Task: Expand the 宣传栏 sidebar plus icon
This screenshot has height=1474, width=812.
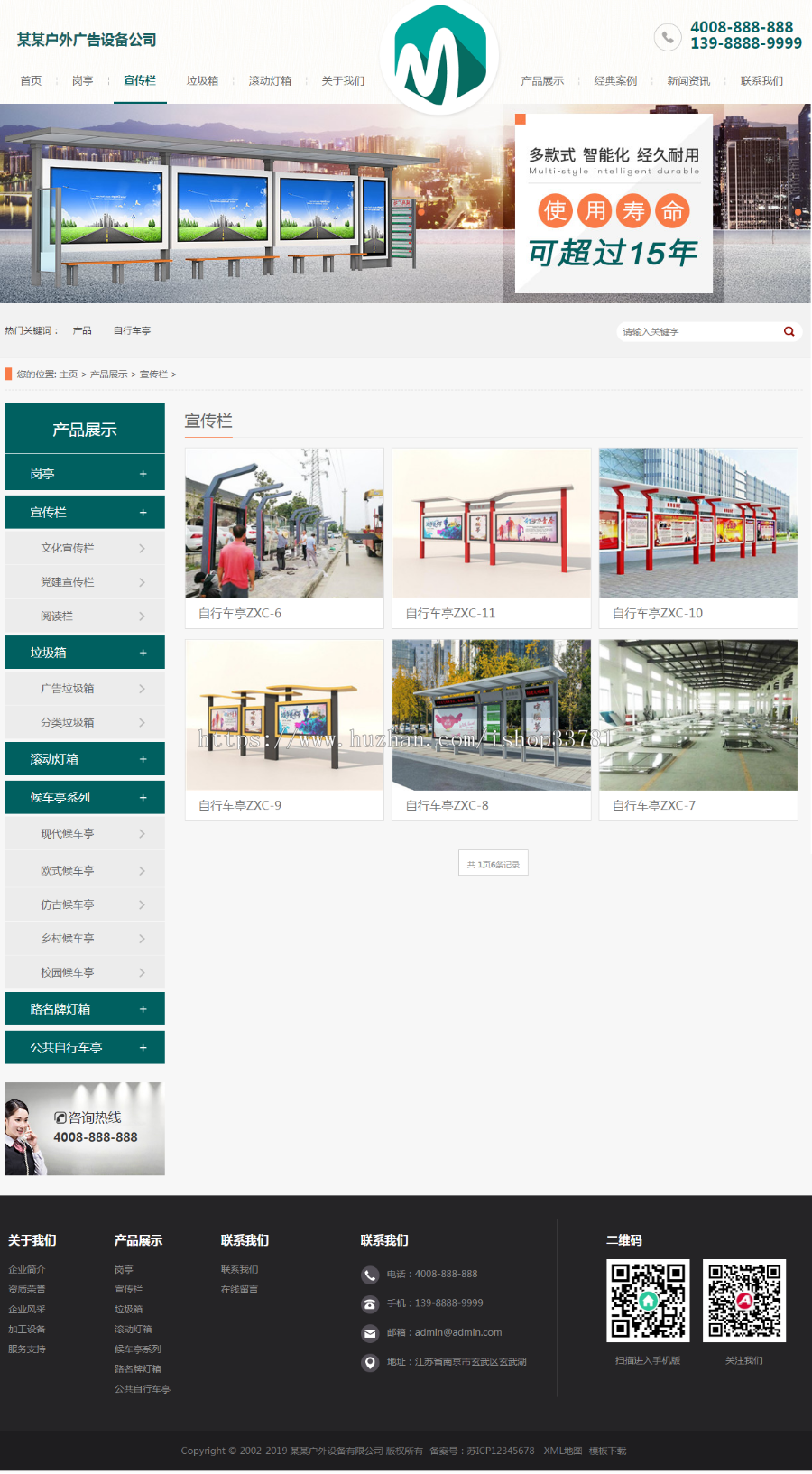Action: point(143,512)
